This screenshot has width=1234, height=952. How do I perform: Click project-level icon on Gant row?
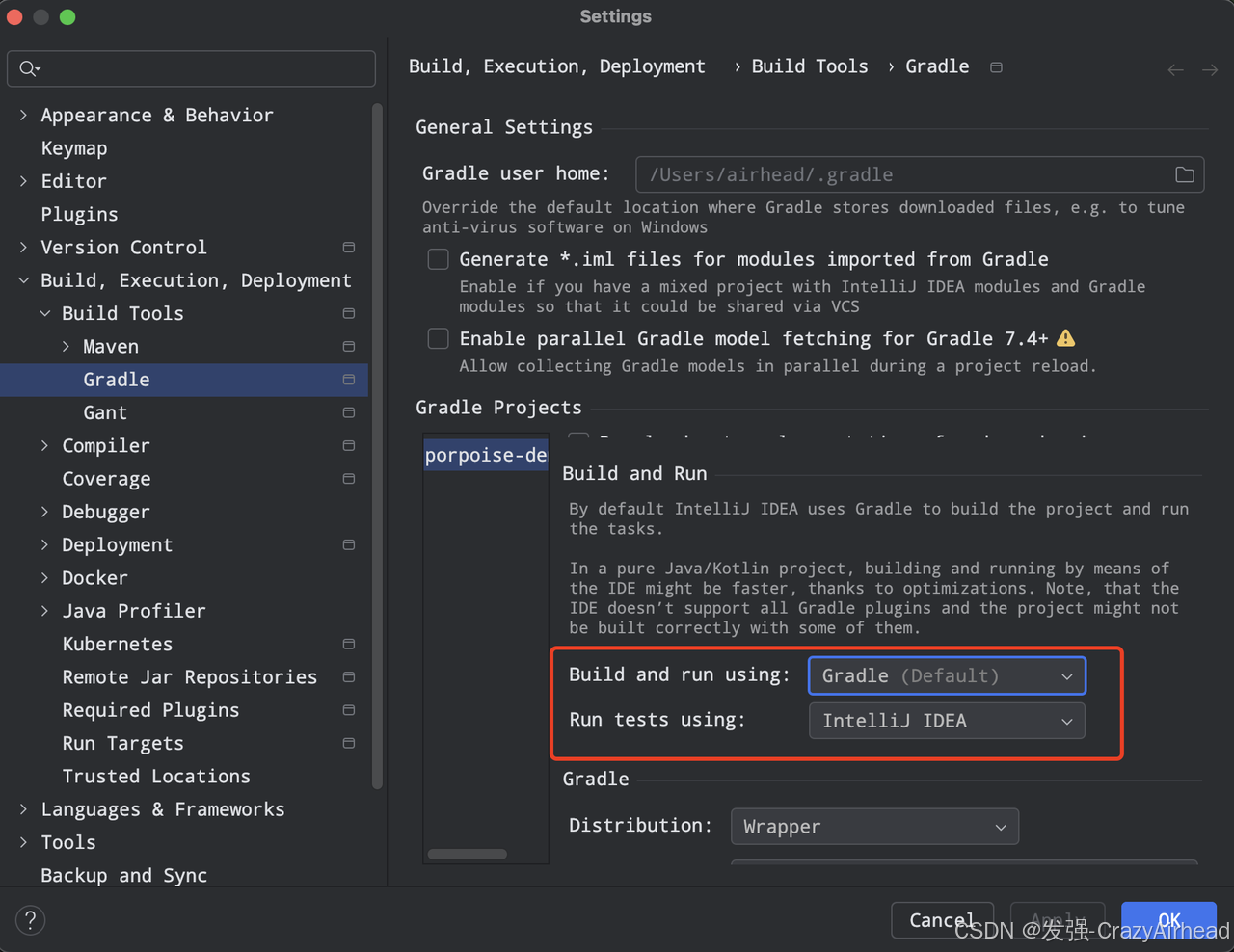349,412
